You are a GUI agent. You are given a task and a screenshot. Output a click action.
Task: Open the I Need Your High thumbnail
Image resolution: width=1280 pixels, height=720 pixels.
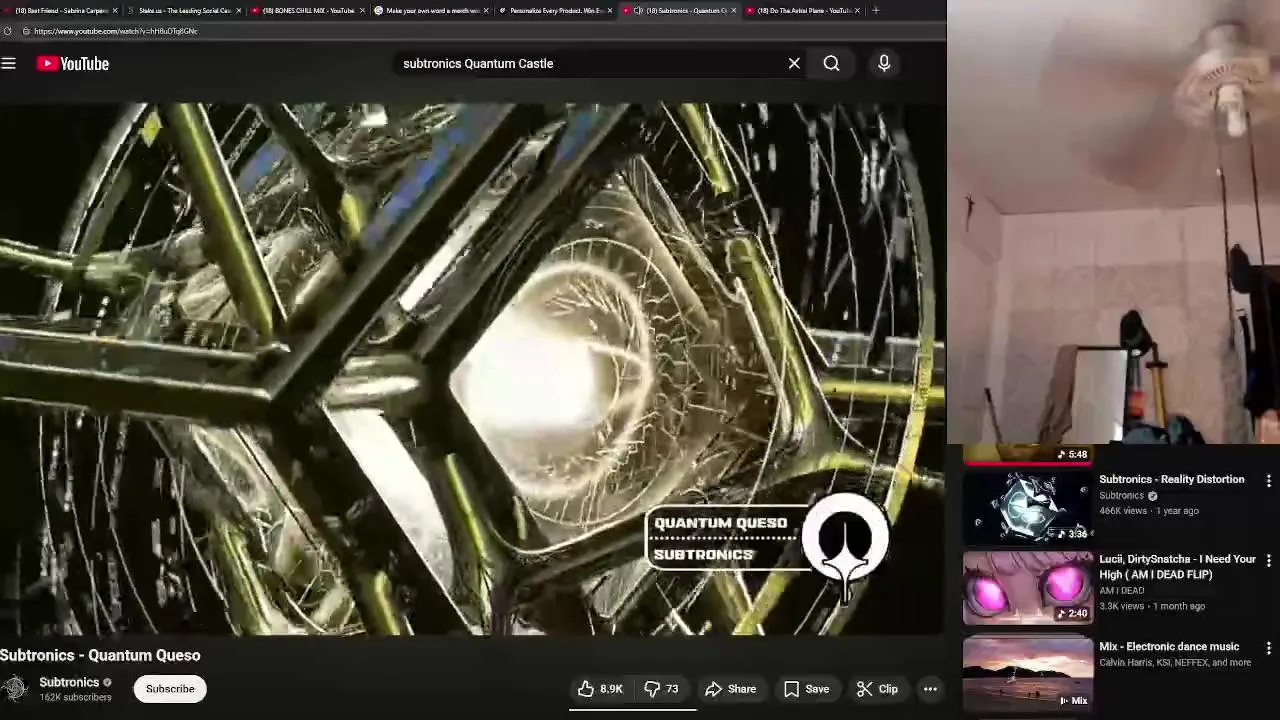[x=1027, y=587]
